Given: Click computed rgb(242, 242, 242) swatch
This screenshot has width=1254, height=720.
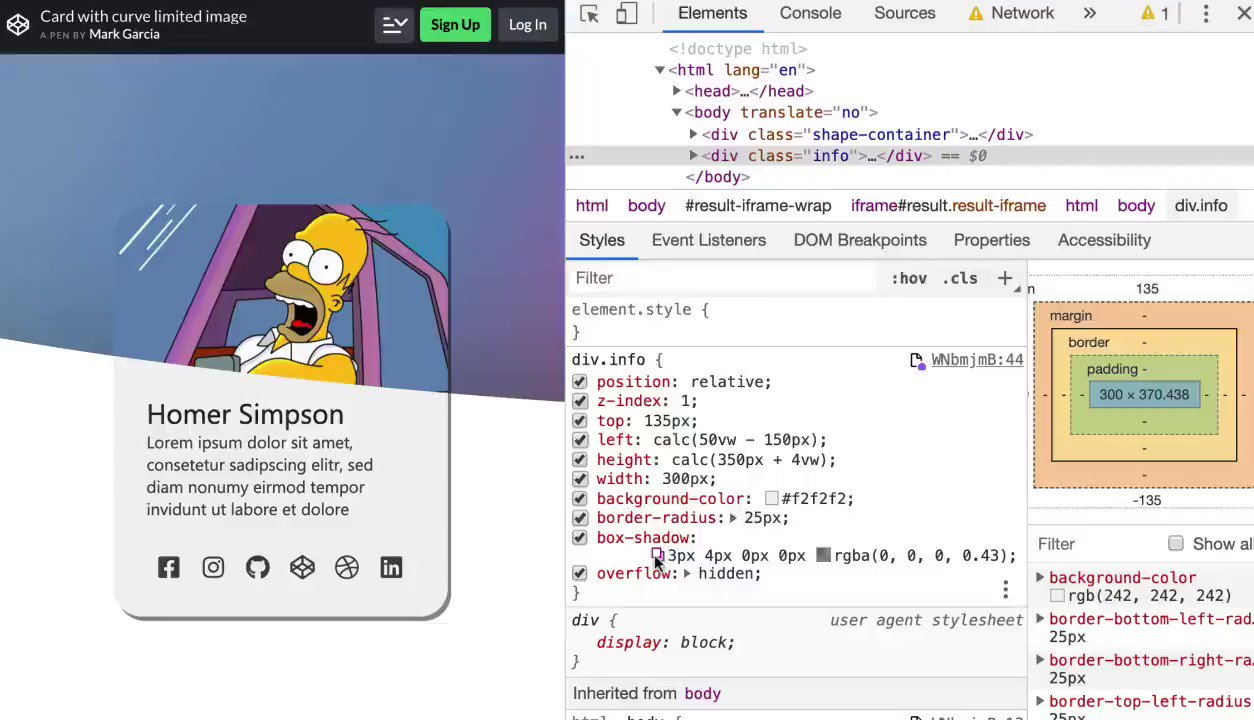Looking at the screenshot, I should coord(1056,596).
